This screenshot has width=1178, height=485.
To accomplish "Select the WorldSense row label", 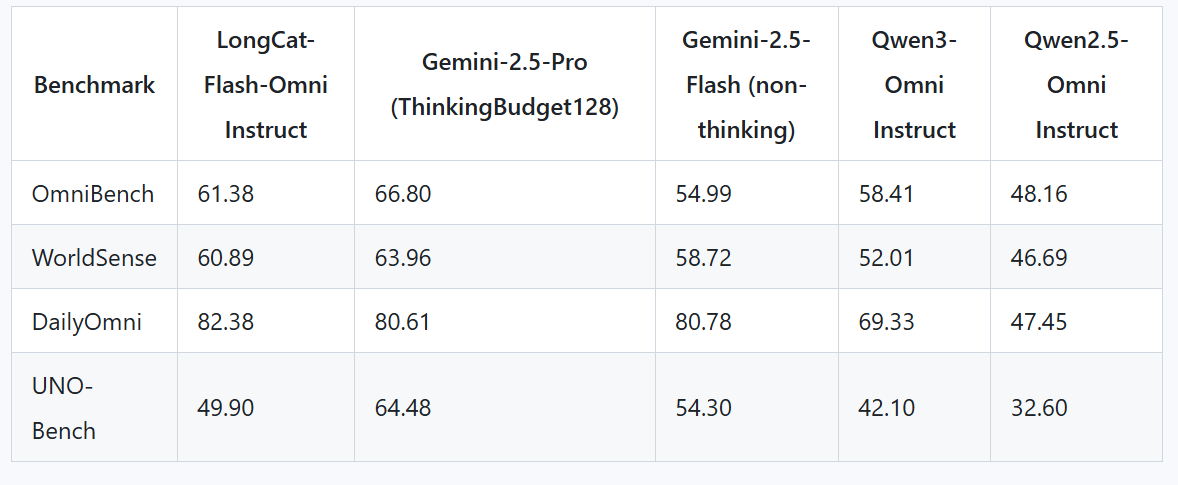I will [94, 257].
